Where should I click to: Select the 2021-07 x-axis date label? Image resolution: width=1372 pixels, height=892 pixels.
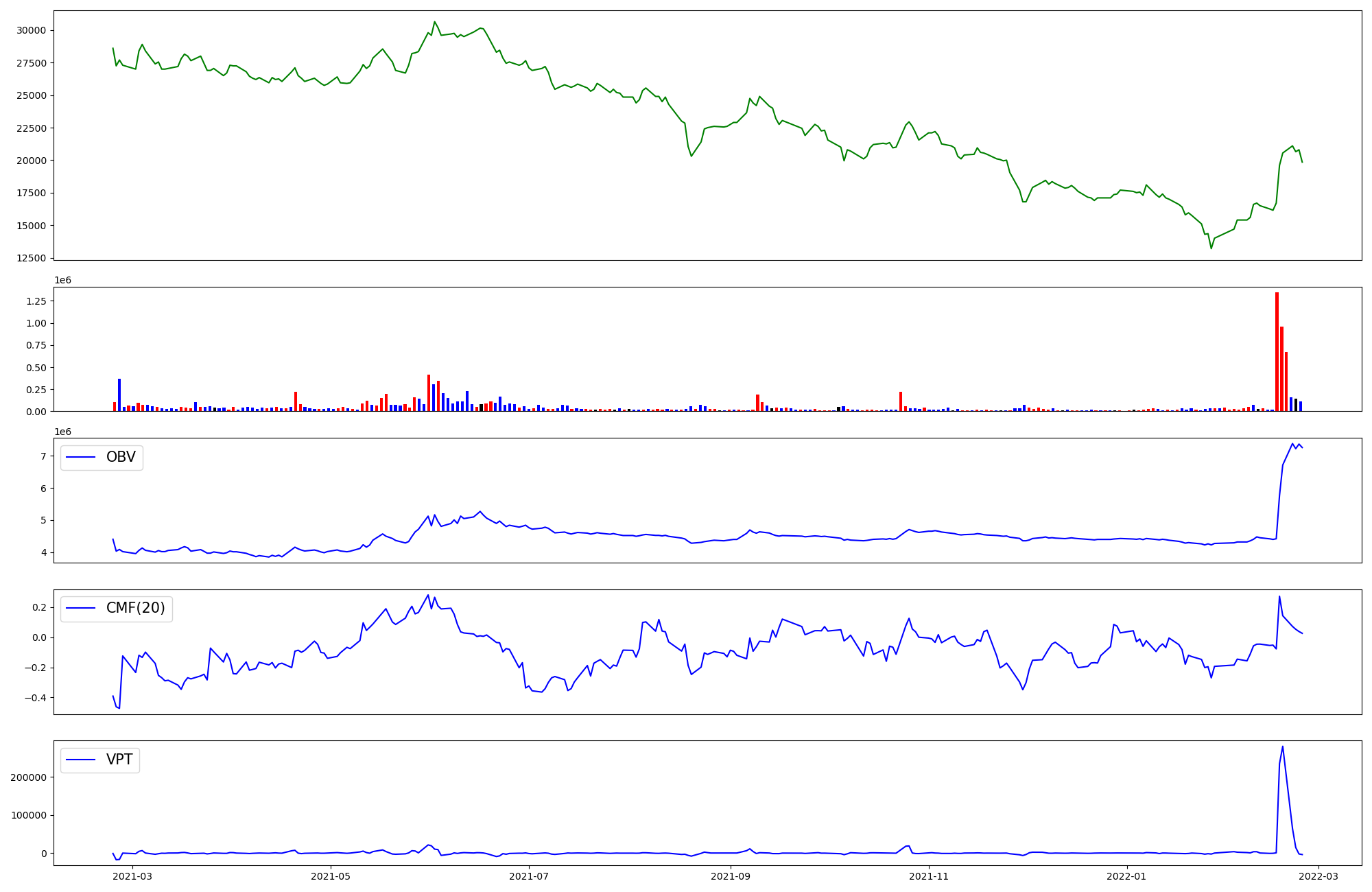click(530, 876)
